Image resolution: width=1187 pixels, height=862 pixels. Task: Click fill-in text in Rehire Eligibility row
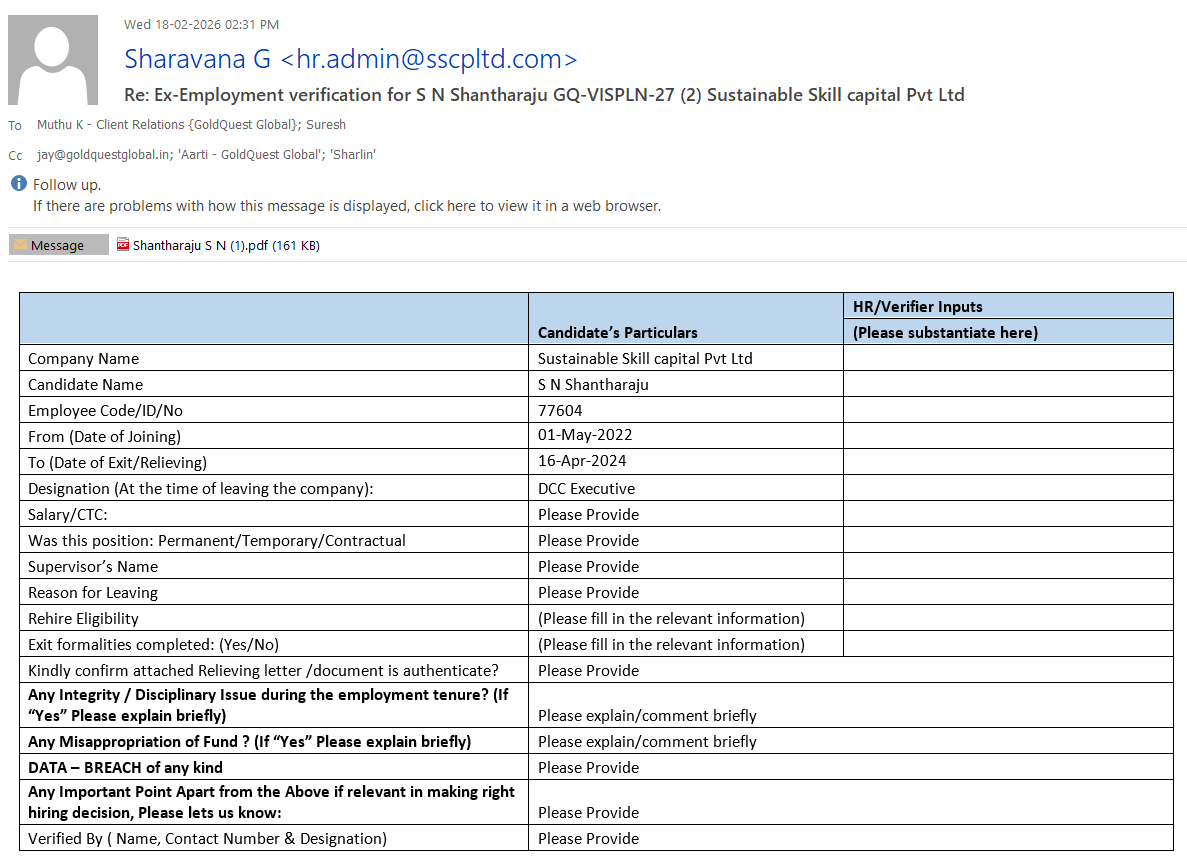[671, 618]
